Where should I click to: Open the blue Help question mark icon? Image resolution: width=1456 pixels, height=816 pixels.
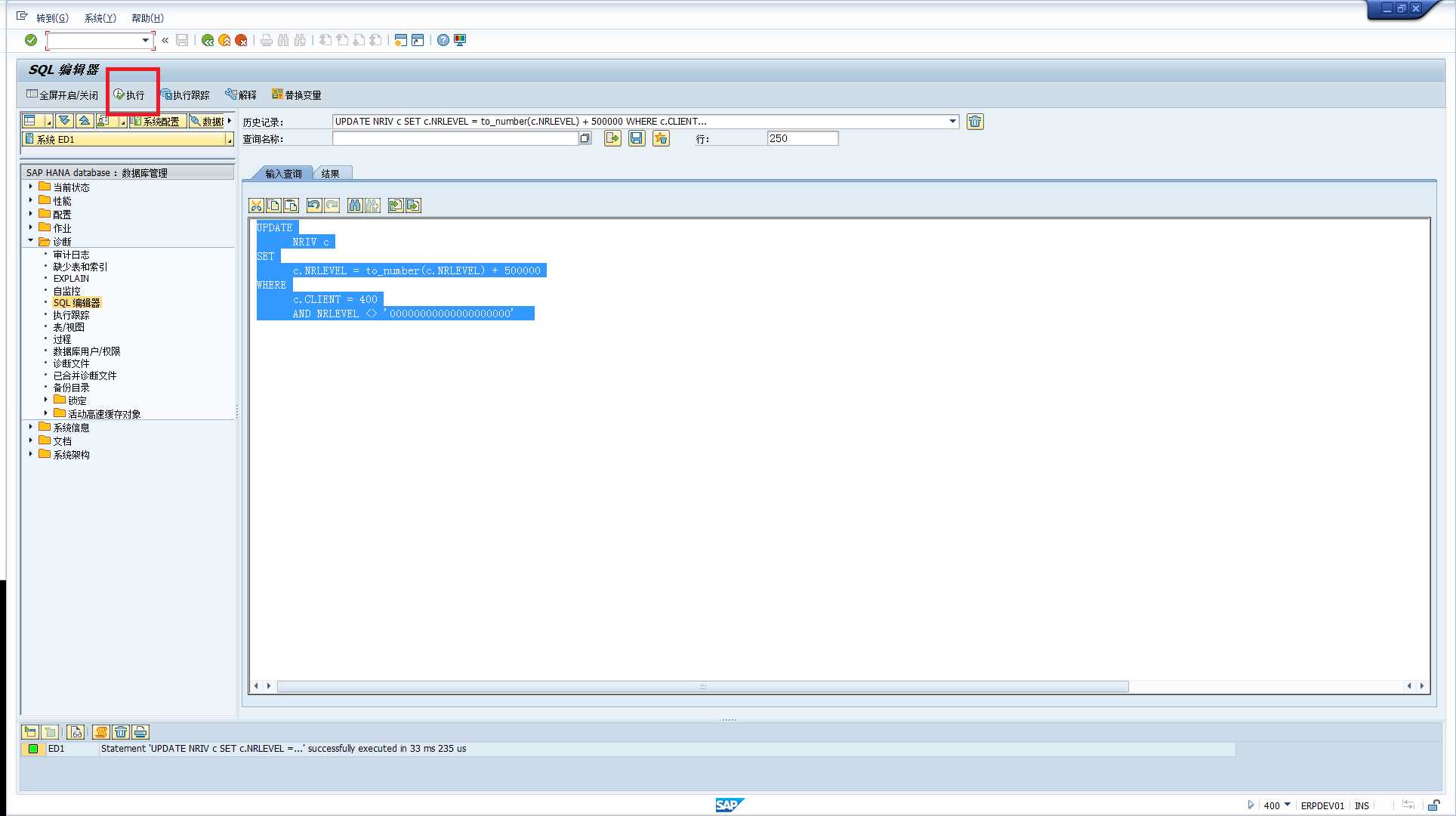(443, 40)
